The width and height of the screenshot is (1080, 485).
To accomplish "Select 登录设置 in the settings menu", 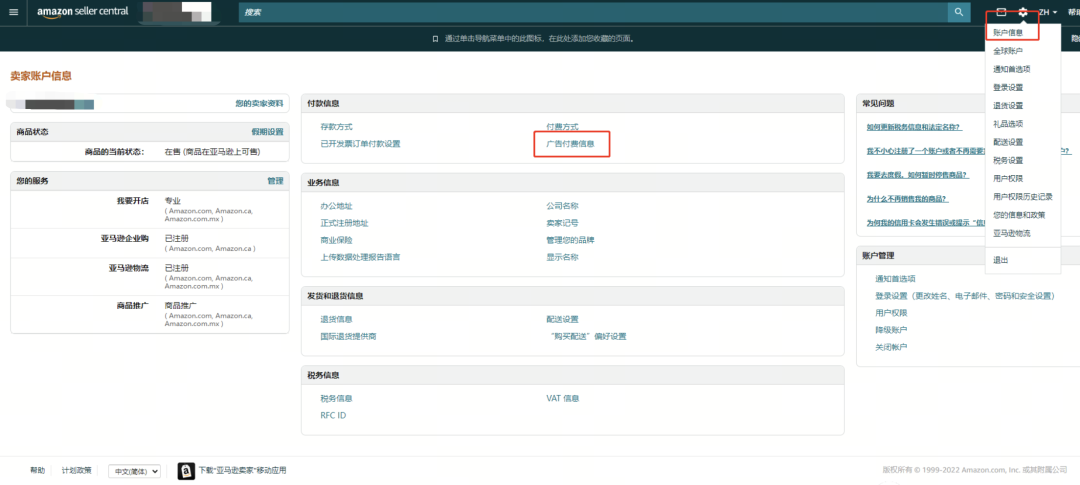I will click(x=1008, y=87).
